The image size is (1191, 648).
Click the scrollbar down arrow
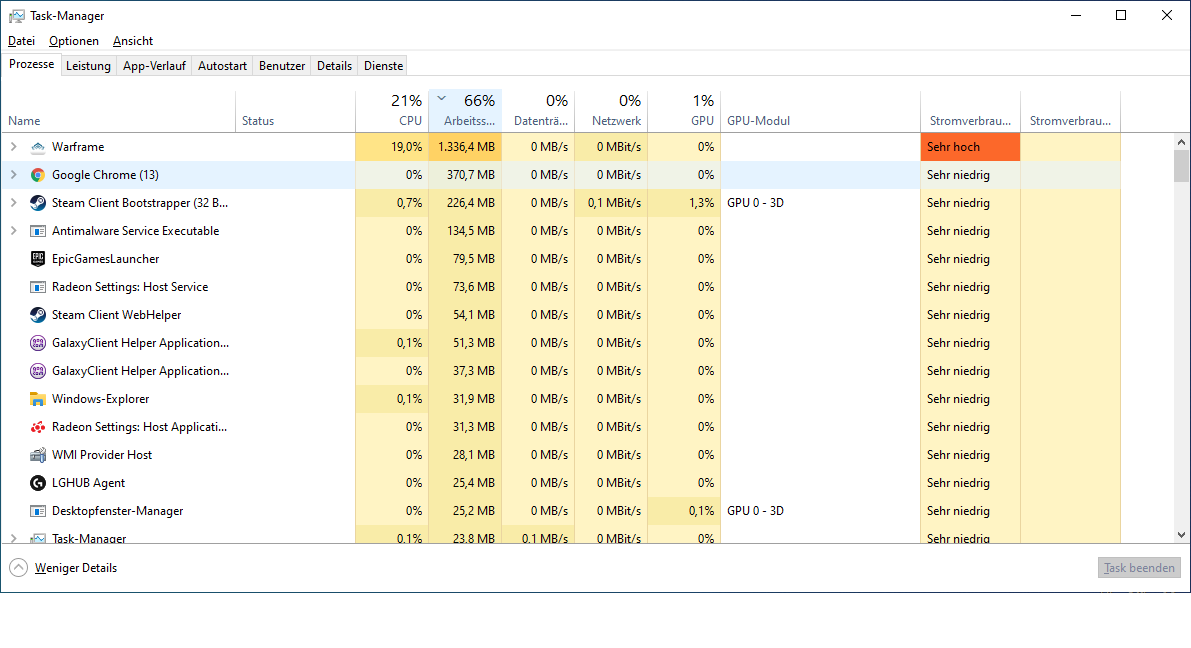(x=1181, y=535)
